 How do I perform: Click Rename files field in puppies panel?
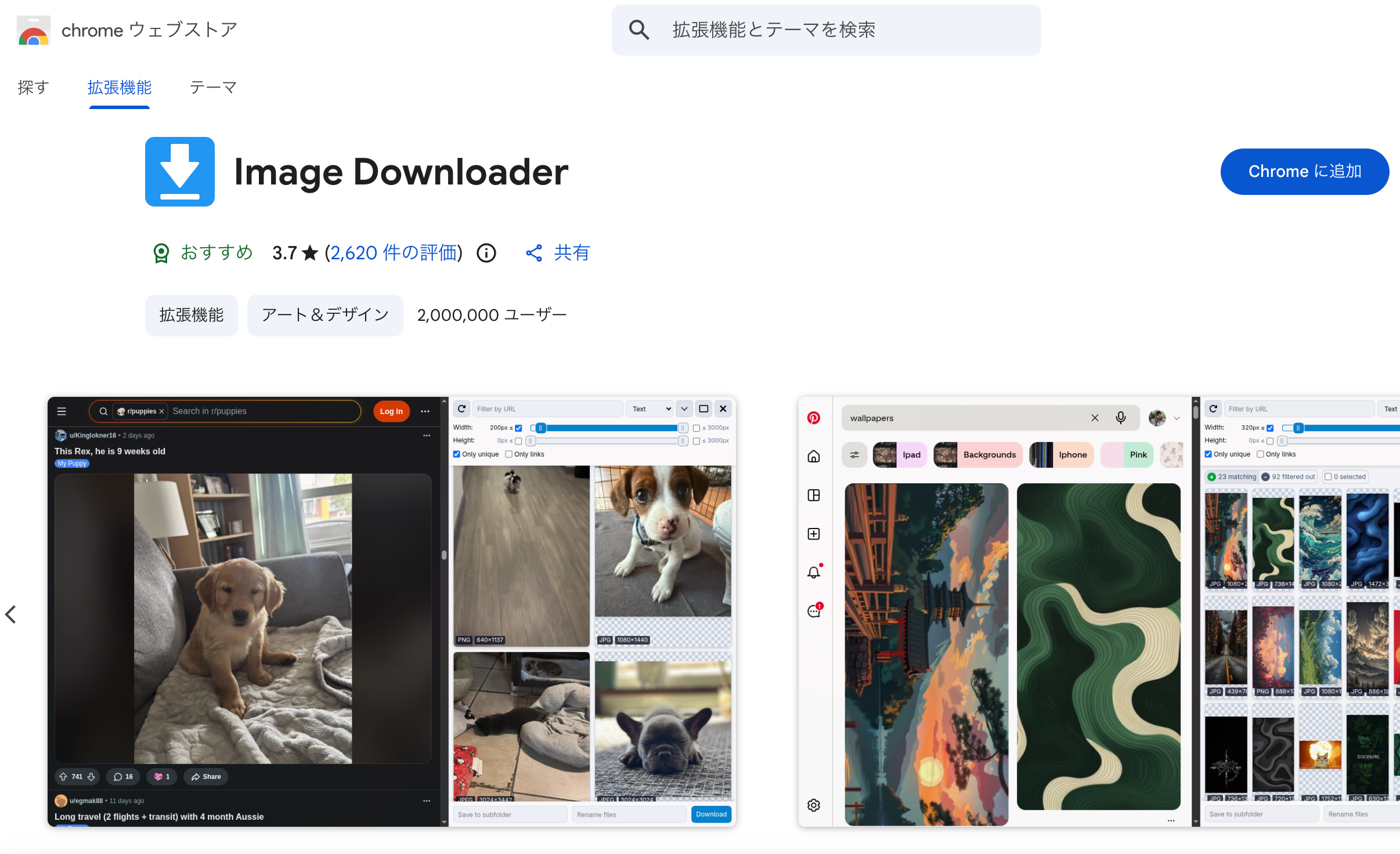629,815
